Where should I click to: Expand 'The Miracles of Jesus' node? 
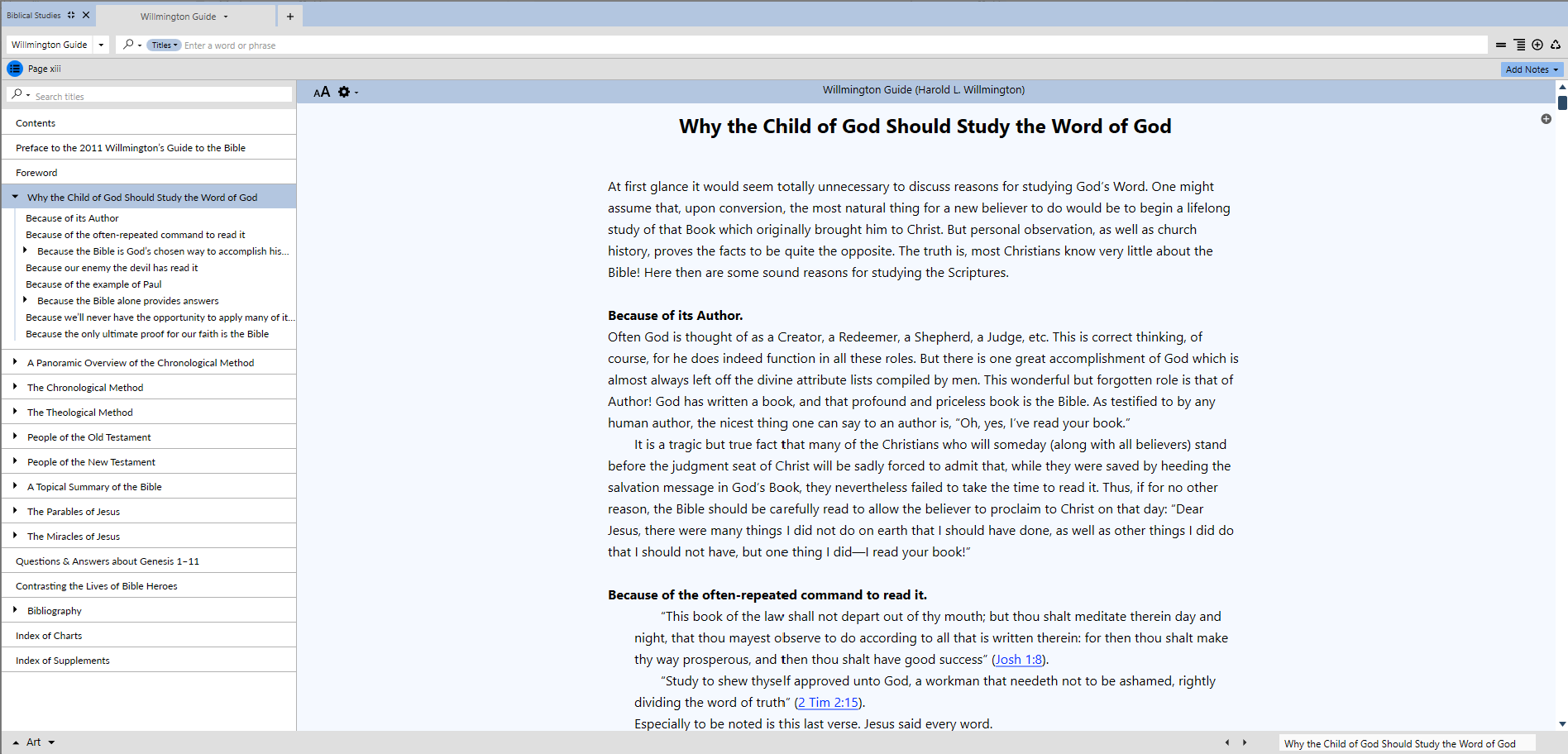click(x=15, y=536)
